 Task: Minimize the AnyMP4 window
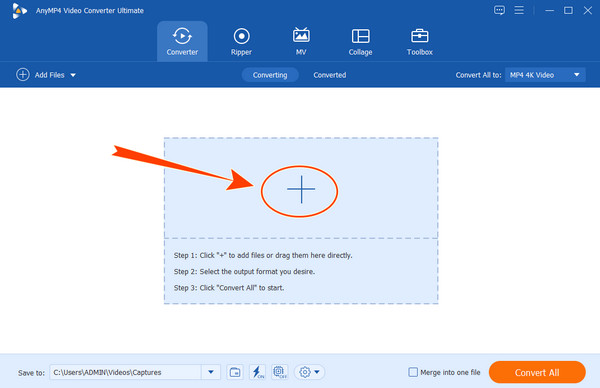pos(549,11)
